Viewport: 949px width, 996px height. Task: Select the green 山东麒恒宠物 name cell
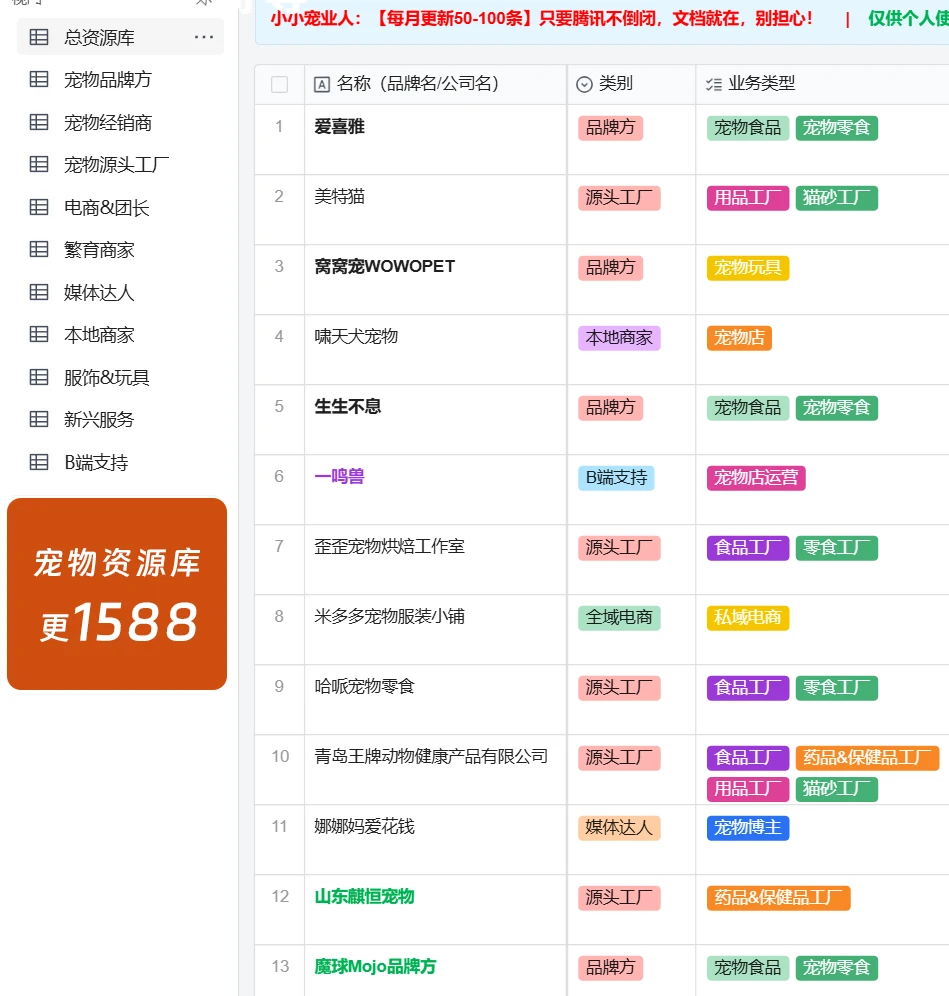click(x=435, y=910)
